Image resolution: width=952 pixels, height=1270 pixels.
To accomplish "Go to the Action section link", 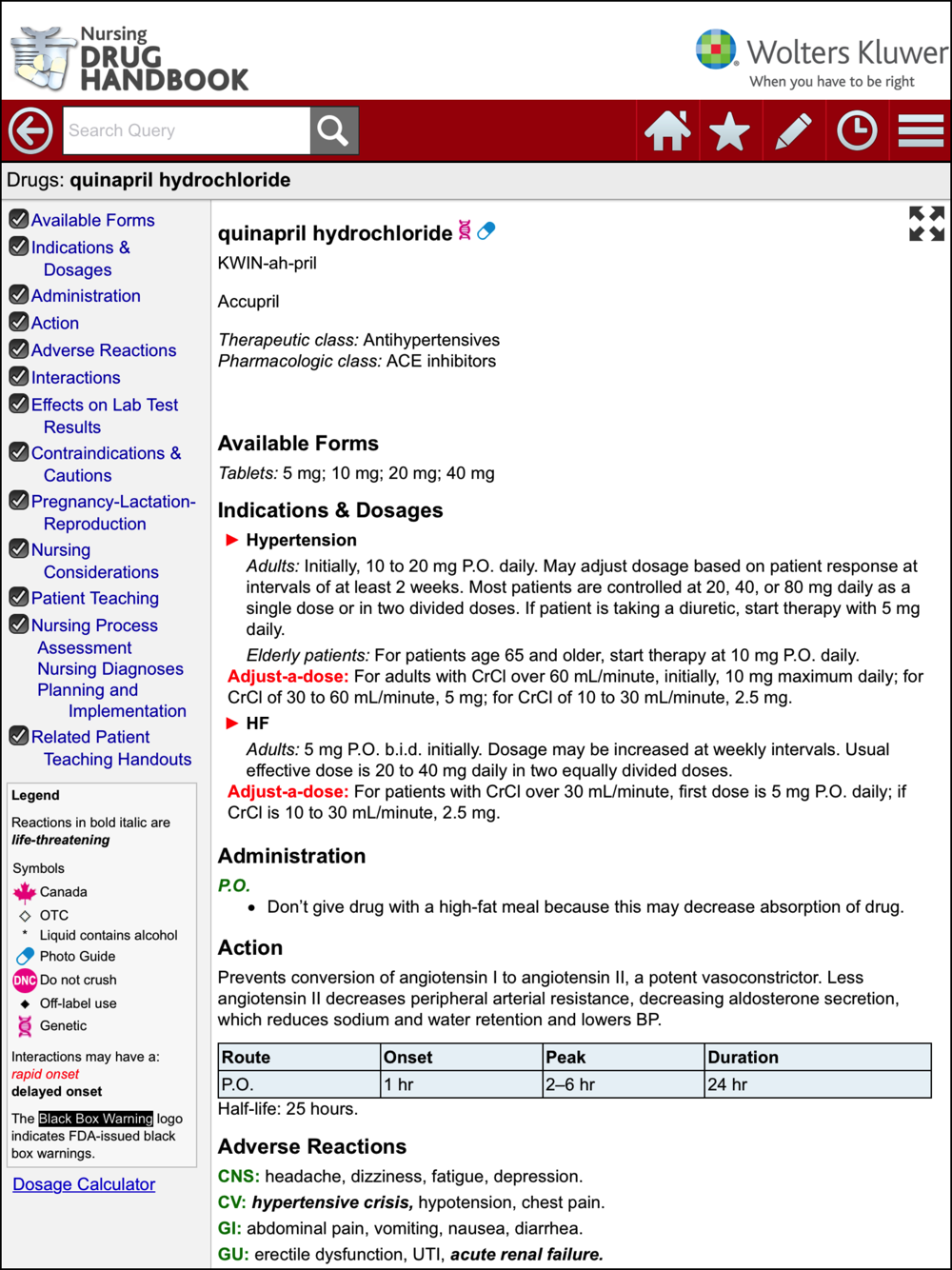I will click(55, 323).
